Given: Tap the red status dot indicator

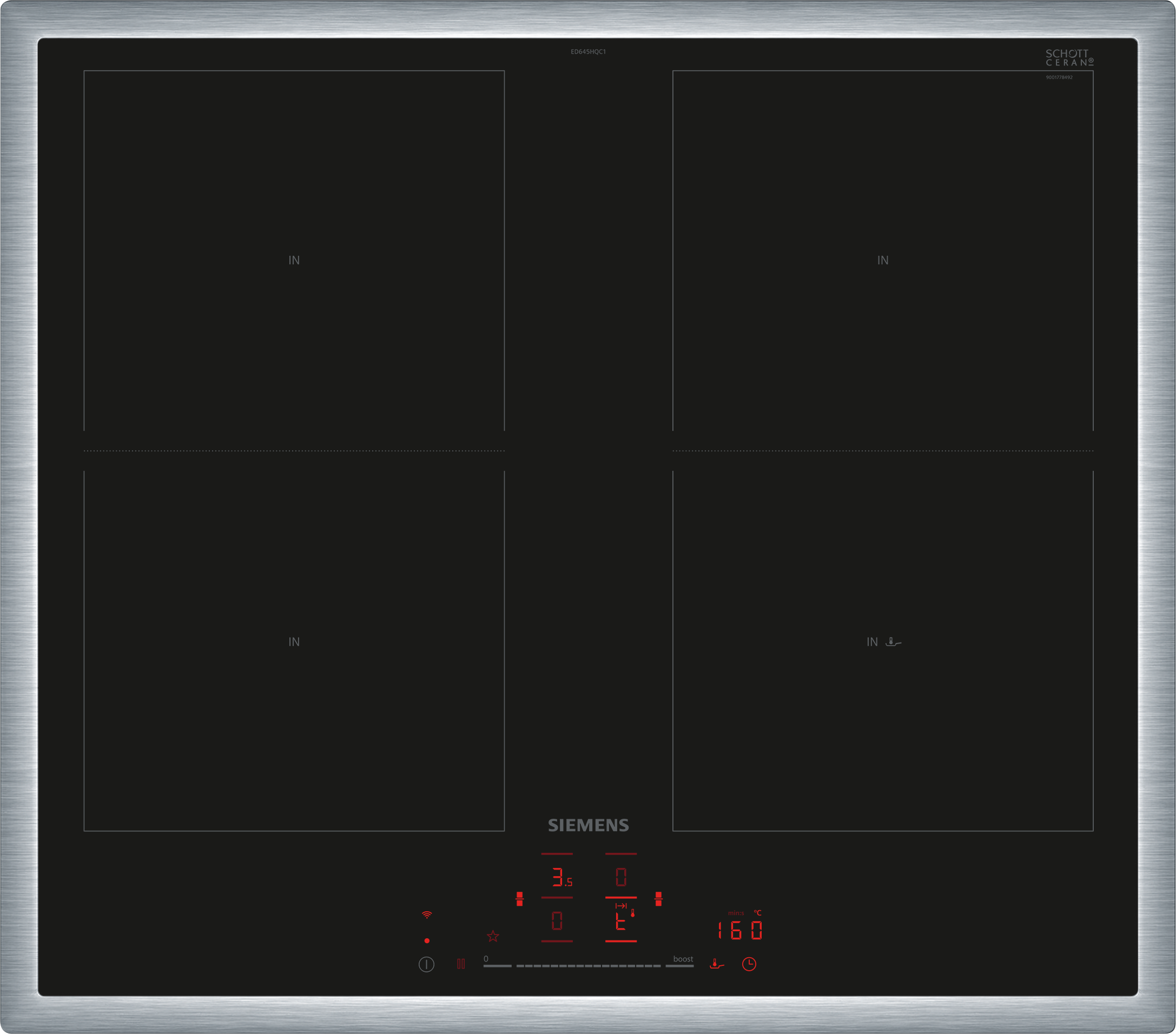Looking at the screenshot, I should click(x=426, y=941).
